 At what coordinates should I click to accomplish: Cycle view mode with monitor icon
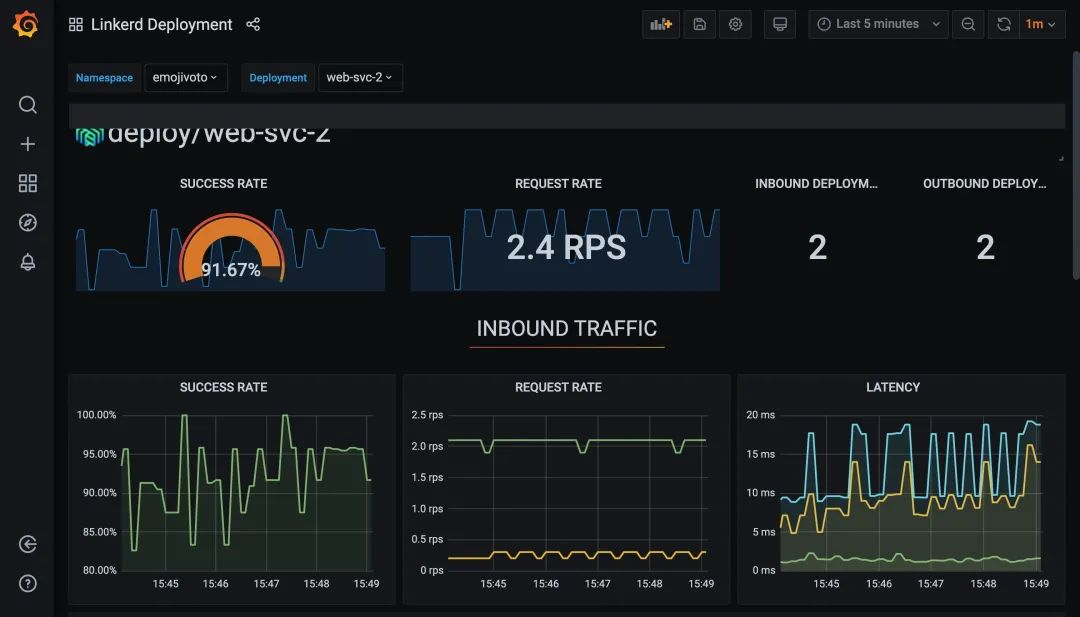(780, 24)
